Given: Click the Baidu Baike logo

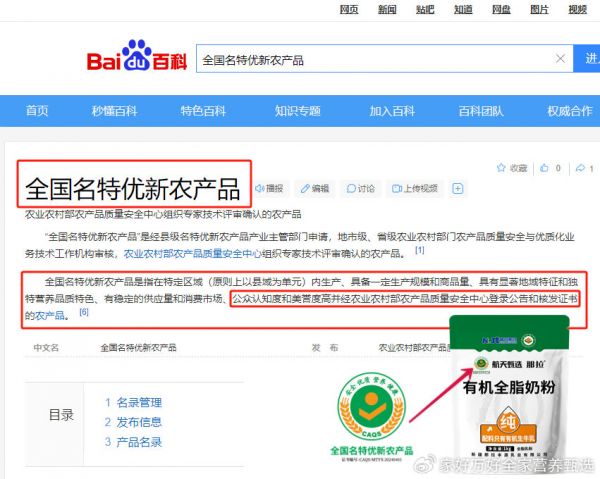Looking at the screenshot, I should [137, 56].
